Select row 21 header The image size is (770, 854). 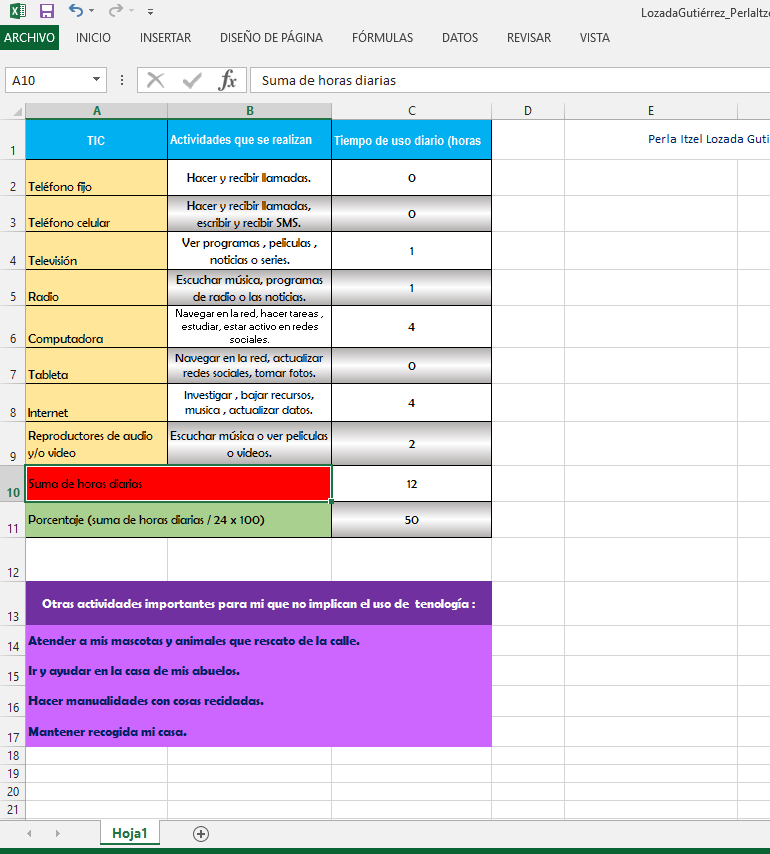click(13, 810)
